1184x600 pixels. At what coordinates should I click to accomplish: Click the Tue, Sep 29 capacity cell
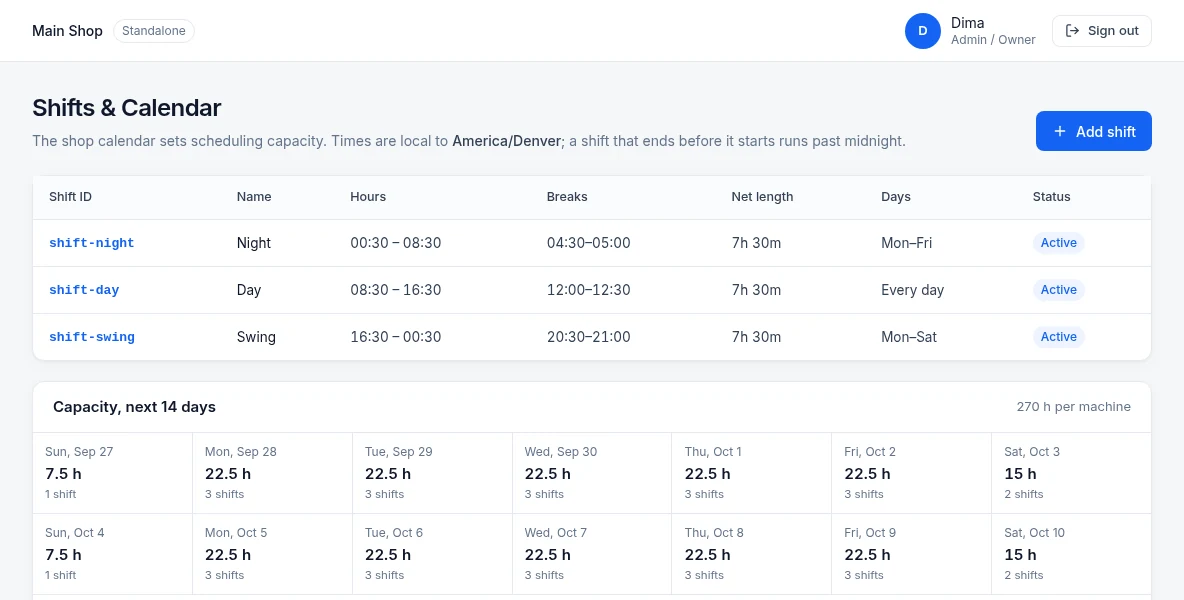[433, 473]
